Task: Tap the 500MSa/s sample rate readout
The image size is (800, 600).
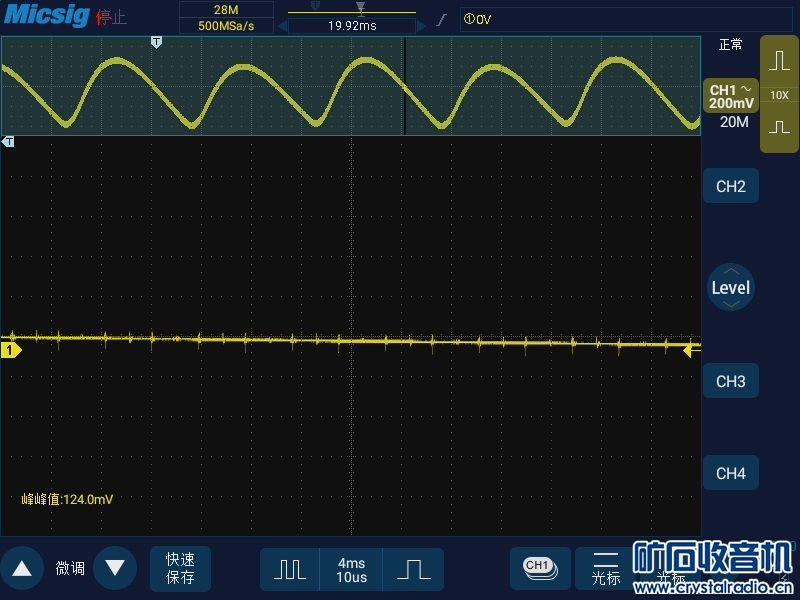Action: point(226,26)
